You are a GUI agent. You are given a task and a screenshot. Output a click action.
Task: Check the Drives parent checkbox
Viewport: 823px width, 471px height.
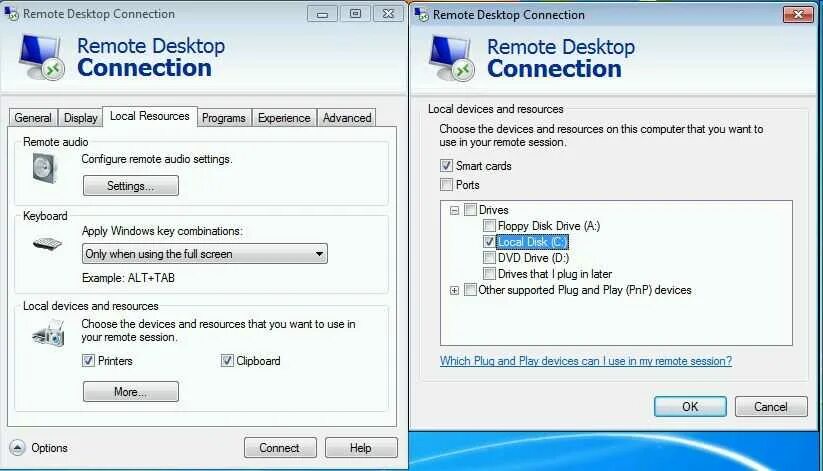coord(470,210)
